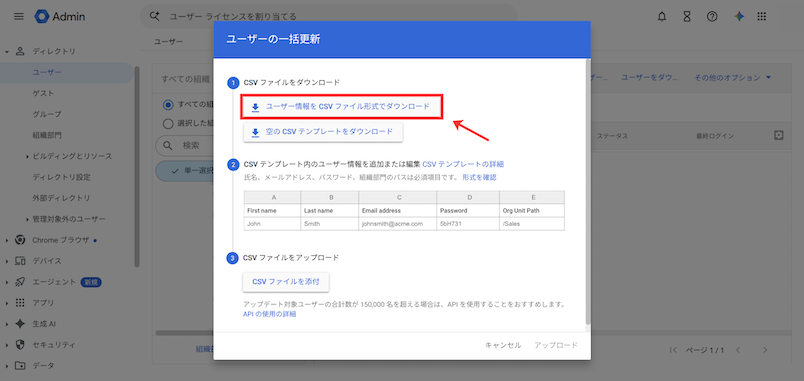
Task: Select the all organizations radio button
Action: (168, 105)
